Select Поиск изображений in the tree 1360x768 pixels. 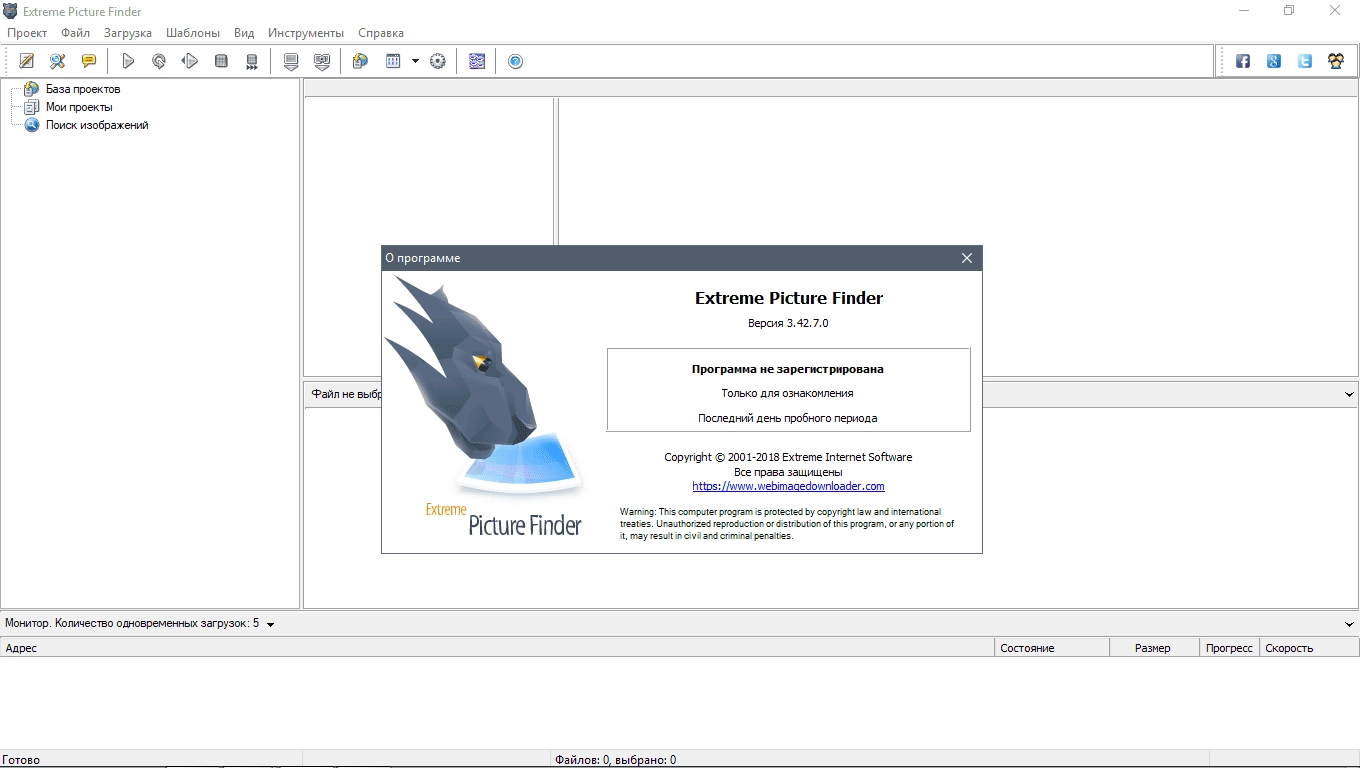coord(97,125)
